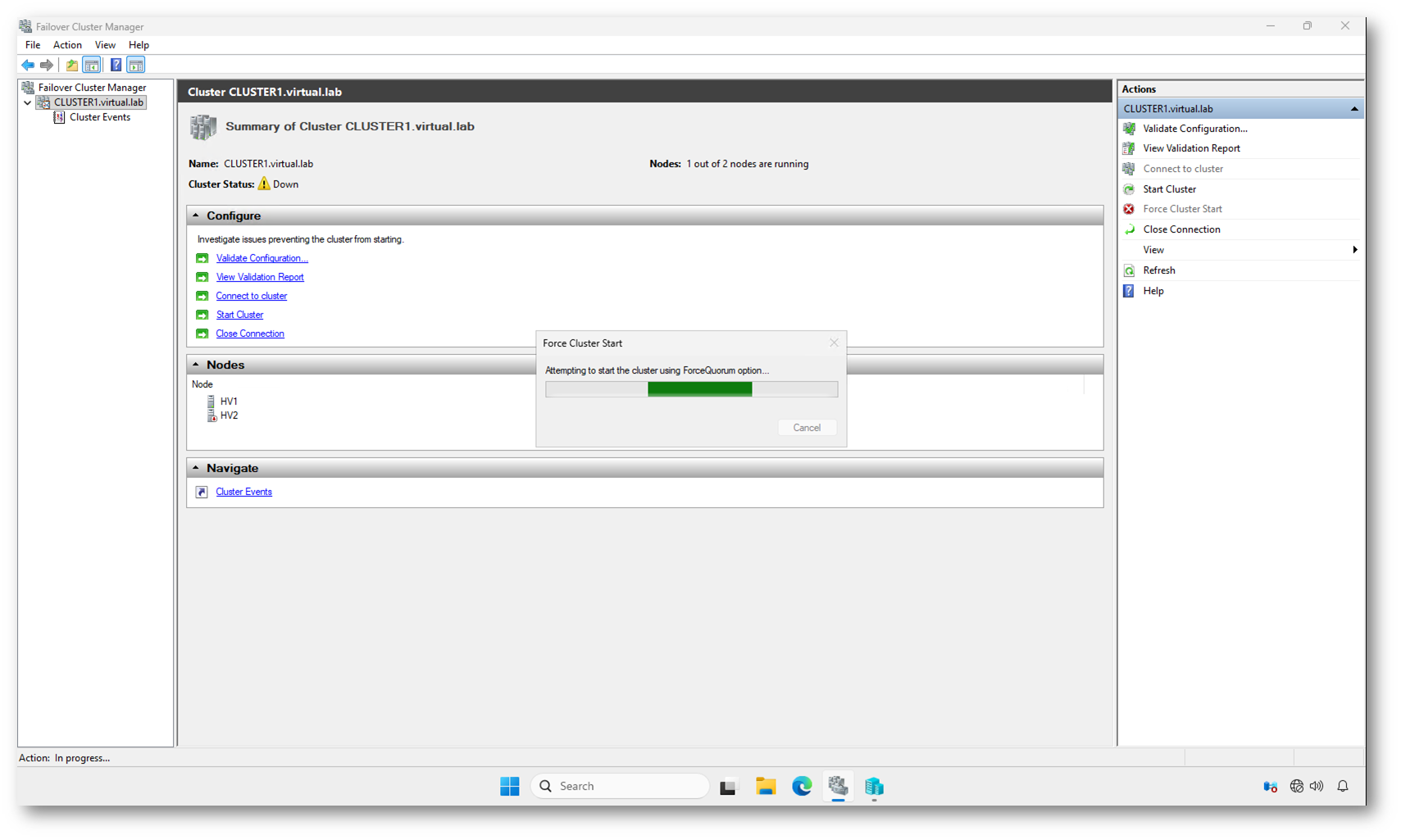Click the Forward arrow toolbar icon
Screen dimensions: 1401x840
(x=47, y=65)
